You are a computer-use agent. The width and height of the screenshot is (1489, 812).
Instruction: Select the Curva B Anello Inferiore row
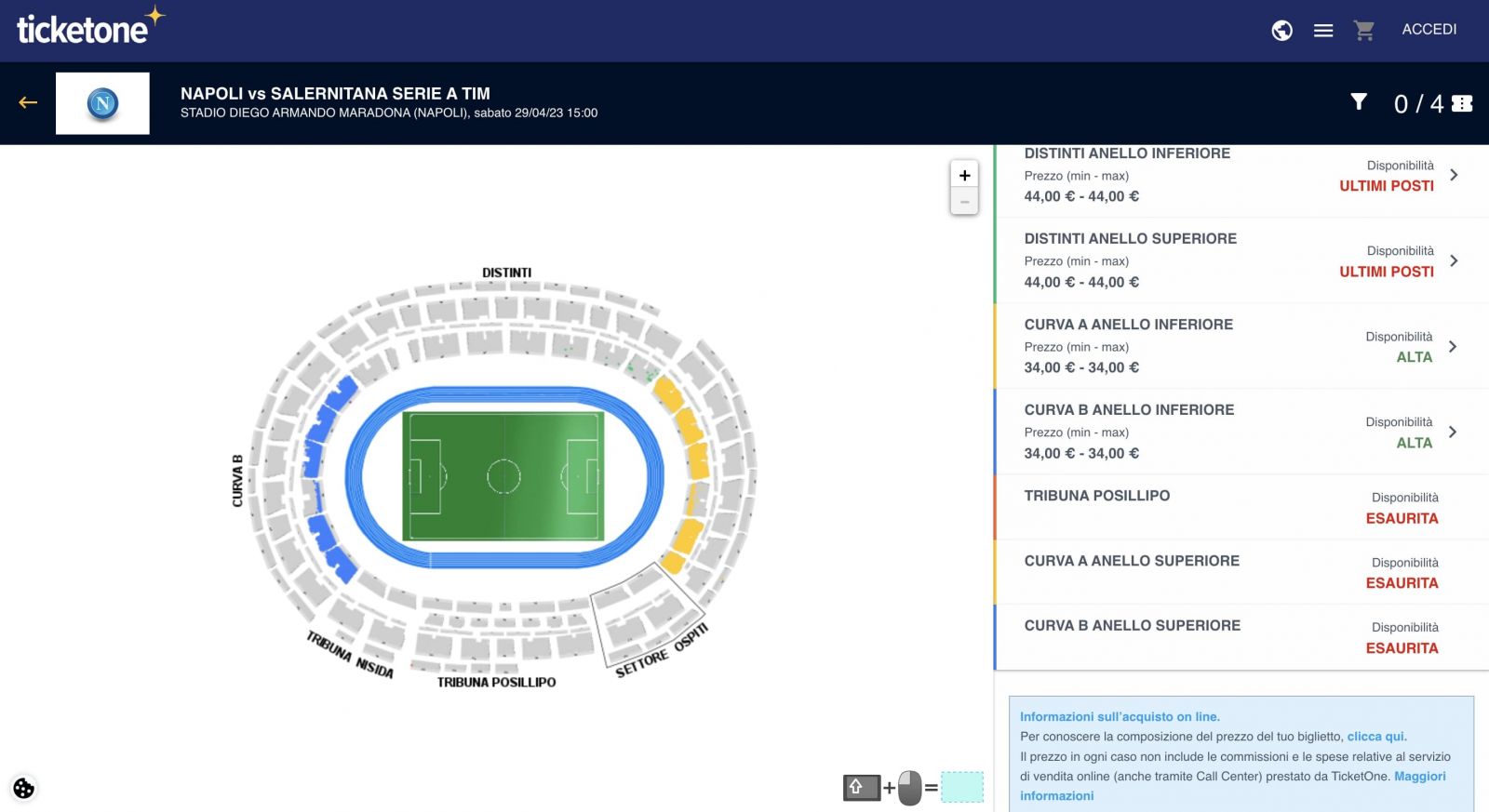click(1241, 432)
